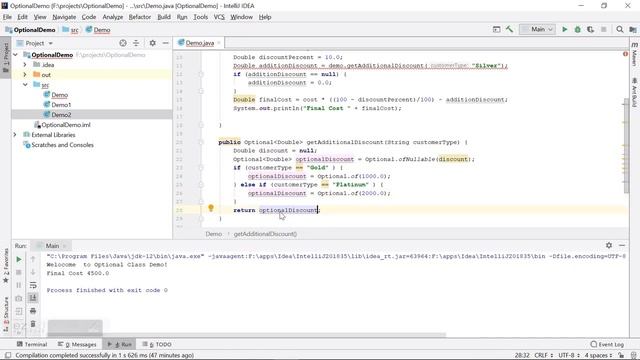The image size is (640, 360).
Task: Rerun Main with green arrow in Run panel
Action: 19,259
